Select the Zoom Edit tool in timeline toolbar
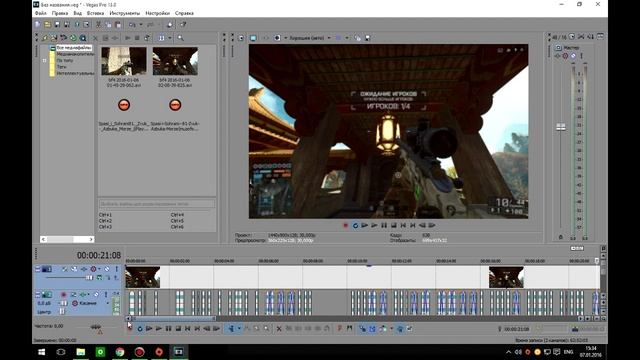This screenshot has height=360, width=640. 266,329
